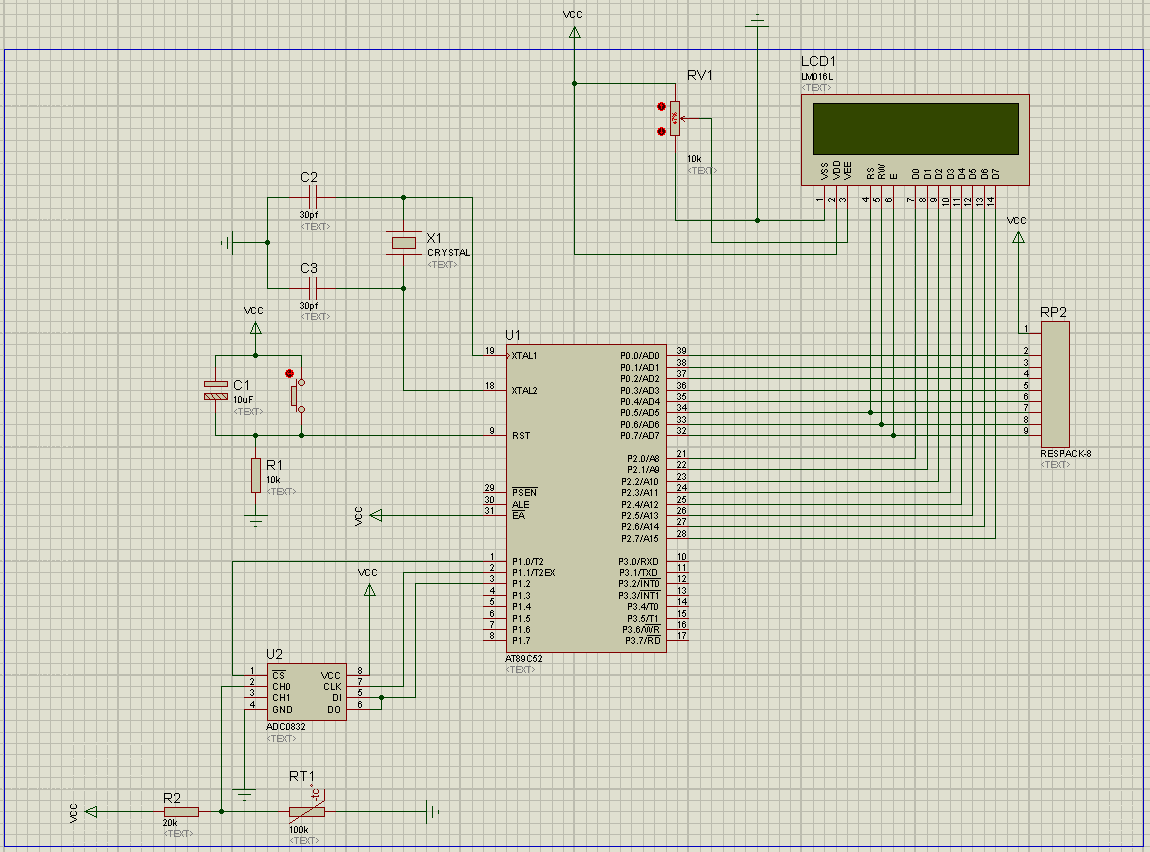The image size is (1150, 852).
Task: Select resistor R2 near the thermistor
Action: pos(181,811)
